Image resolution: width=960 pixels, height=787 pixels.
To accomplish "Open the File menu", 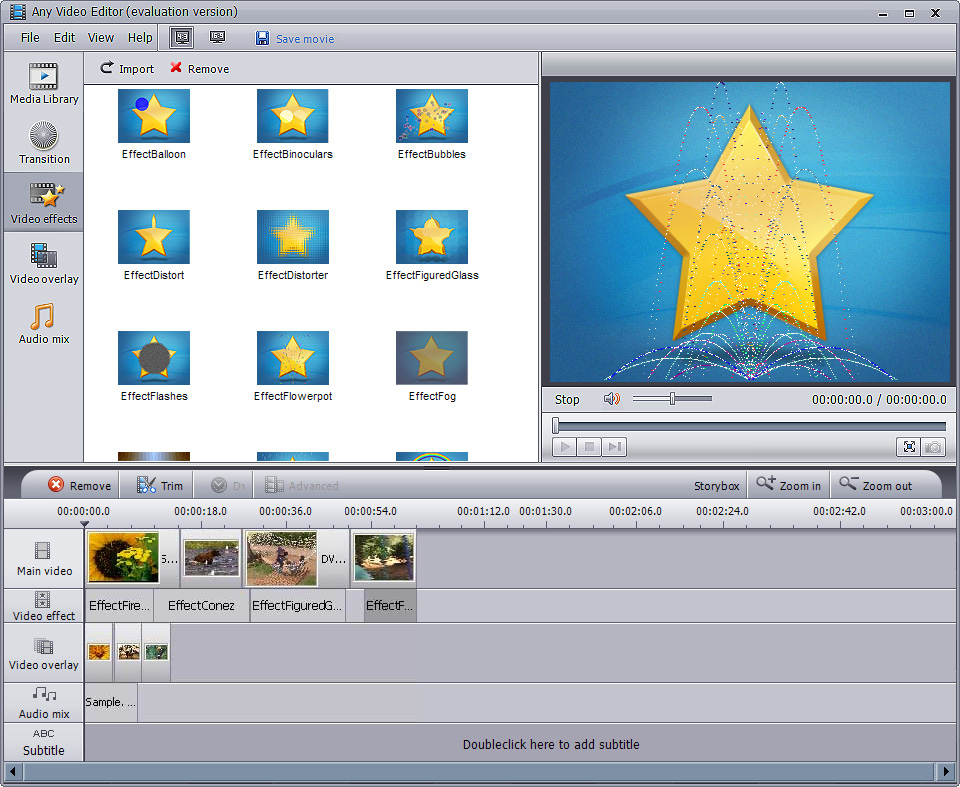I will (x=30, y=37).
